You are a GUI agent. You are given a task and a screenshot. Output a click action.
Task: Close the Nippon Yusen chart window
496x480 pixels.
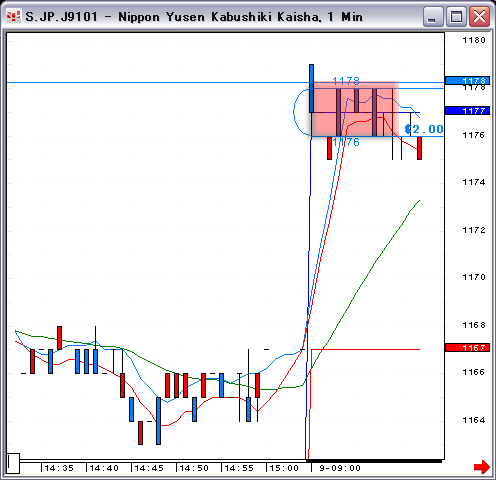pyautogui.click(x=479, y=17)
